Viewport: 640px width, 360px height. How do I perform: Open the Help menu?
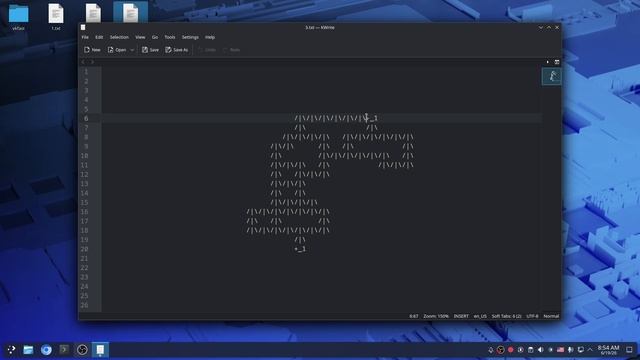pyautogui.click(x=210, y=37)
